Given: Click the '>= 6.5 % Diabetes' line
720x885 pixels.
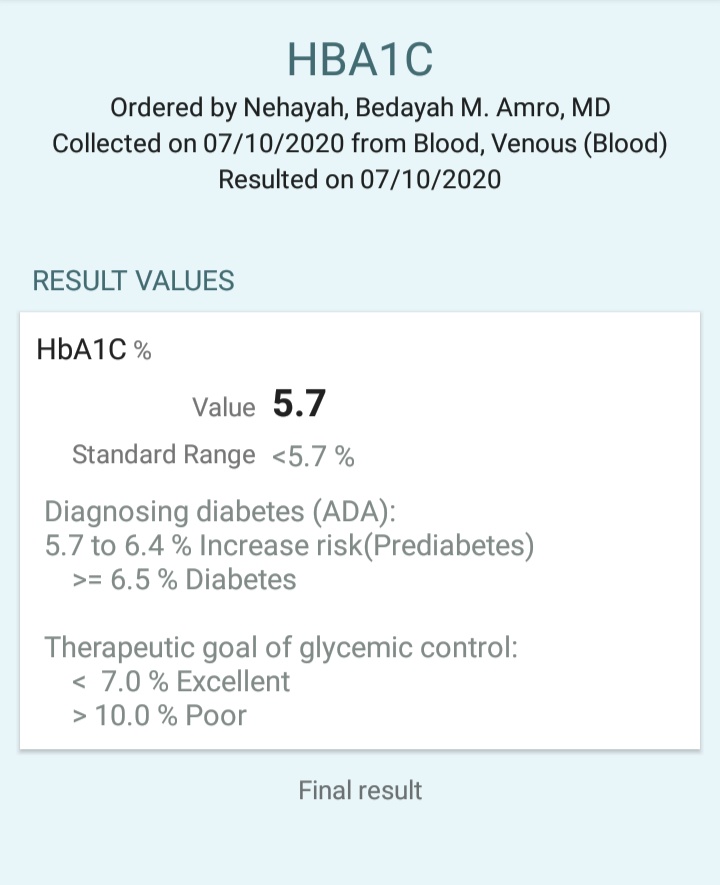Looking at the screenshot, I should pyautogui.click(x=184, y=580).
